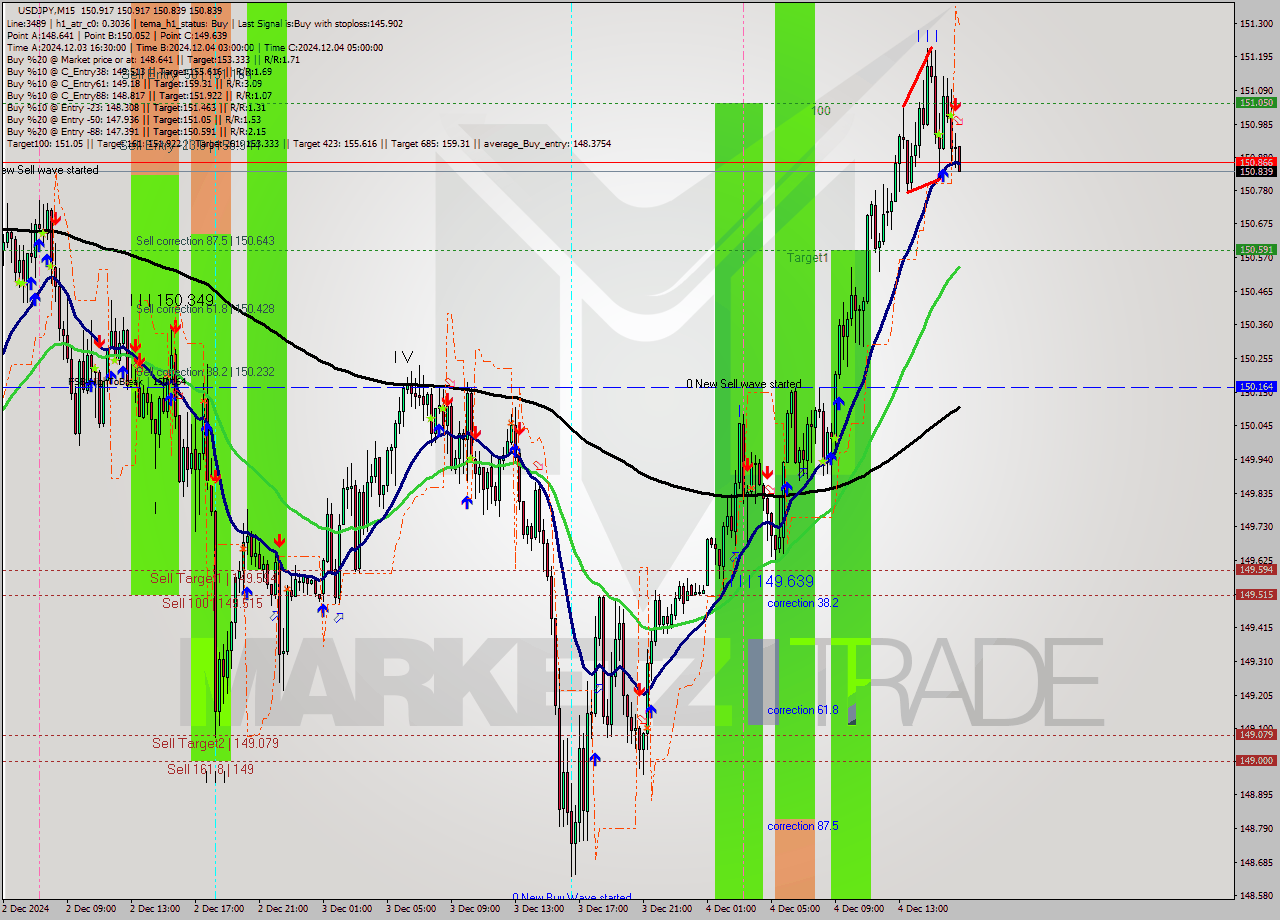
Task: Click the 151.300 price axis label
Action: click(1256, 23)
